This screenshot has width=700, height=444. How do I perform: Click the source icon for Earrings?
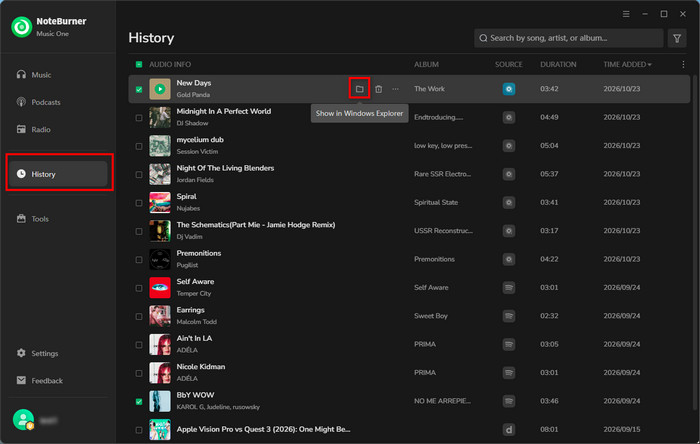(x=508, y=316)
